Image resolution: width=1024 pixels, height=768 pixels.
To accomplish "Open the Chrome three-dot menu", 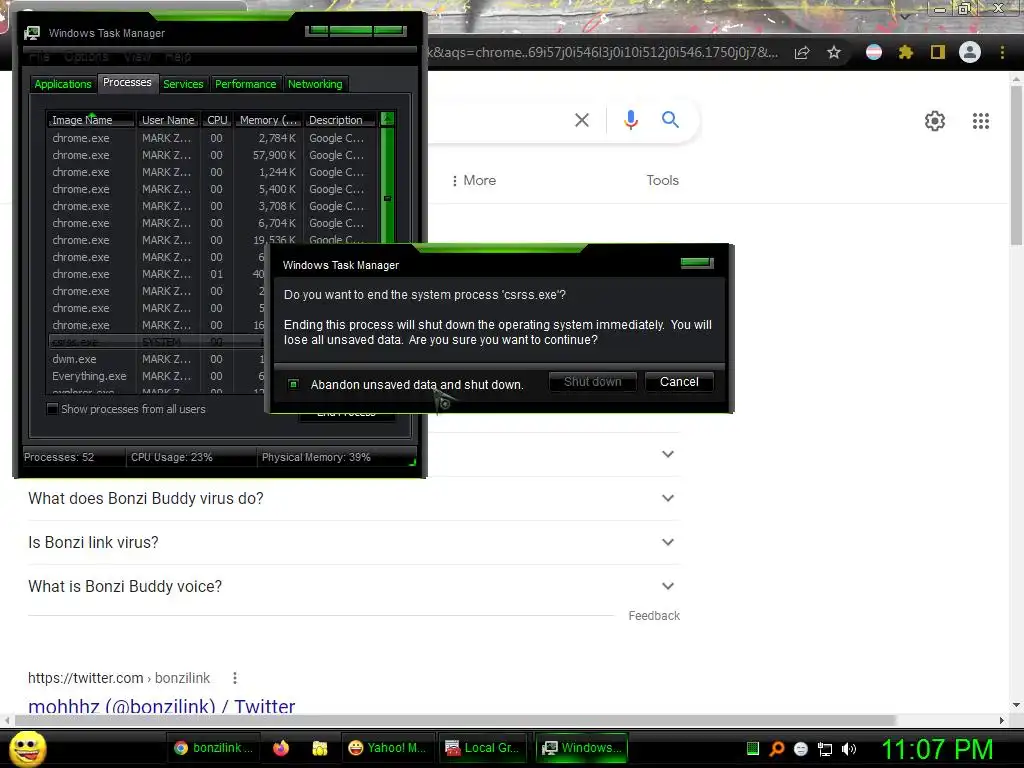I will pos(1002,52).
